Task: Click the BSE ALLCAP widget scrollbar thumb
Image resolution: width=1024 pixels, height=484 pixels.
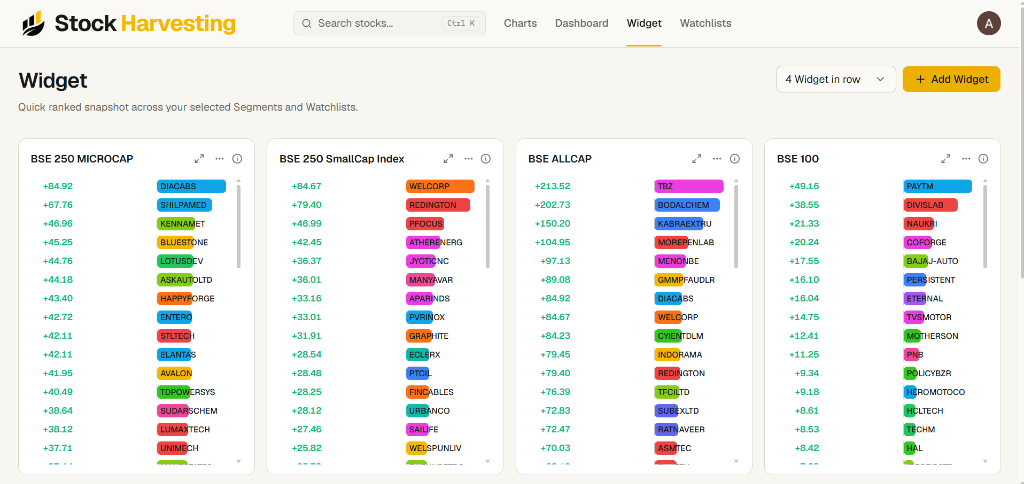Action: (736, 226)
